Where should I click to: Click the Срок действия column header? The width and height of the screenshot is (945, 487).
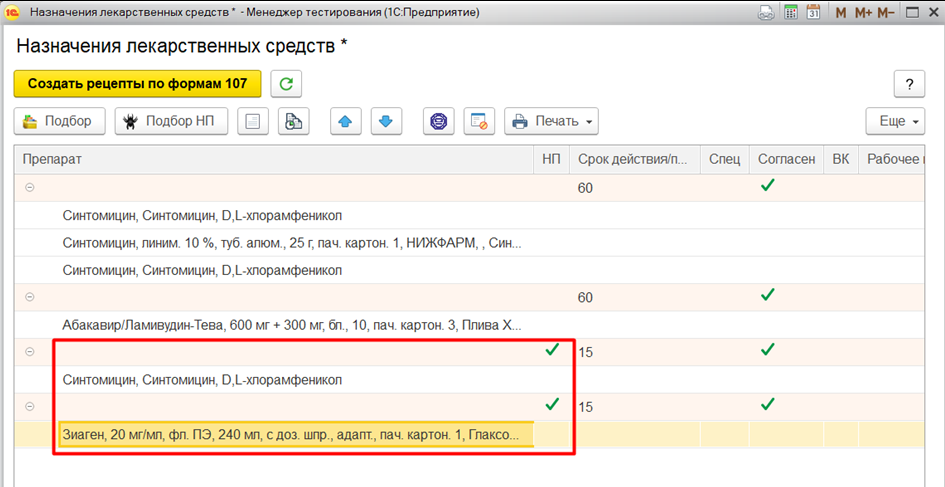pos(634,159)
